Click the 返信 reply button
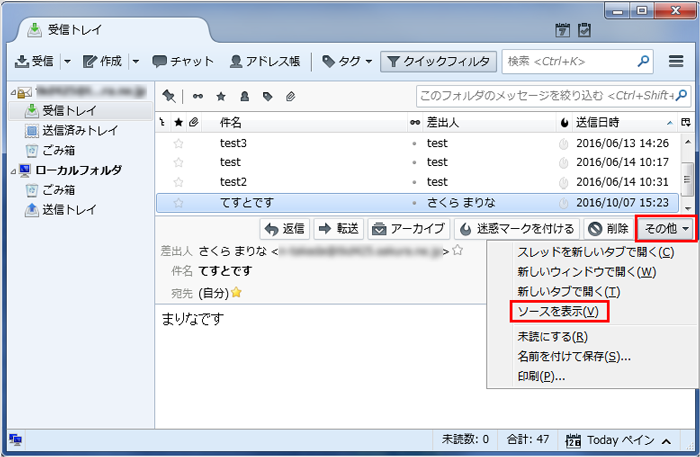This screenshot has height=457, width=700. [284, 229]
